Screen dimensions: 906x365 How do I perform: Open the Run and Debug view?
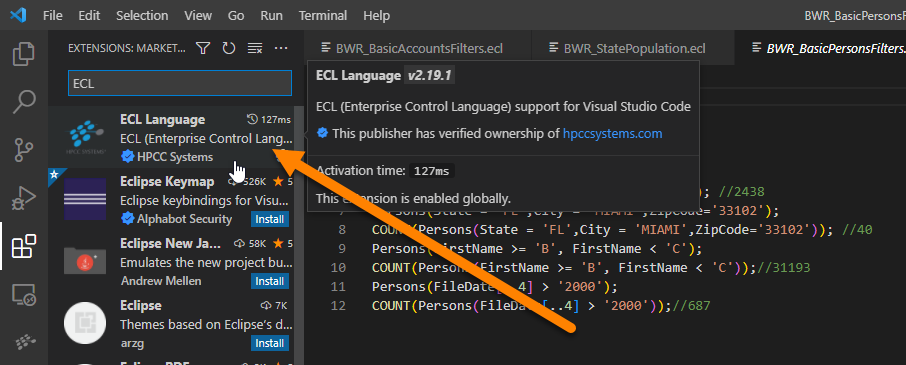click(x=24, y=200)
